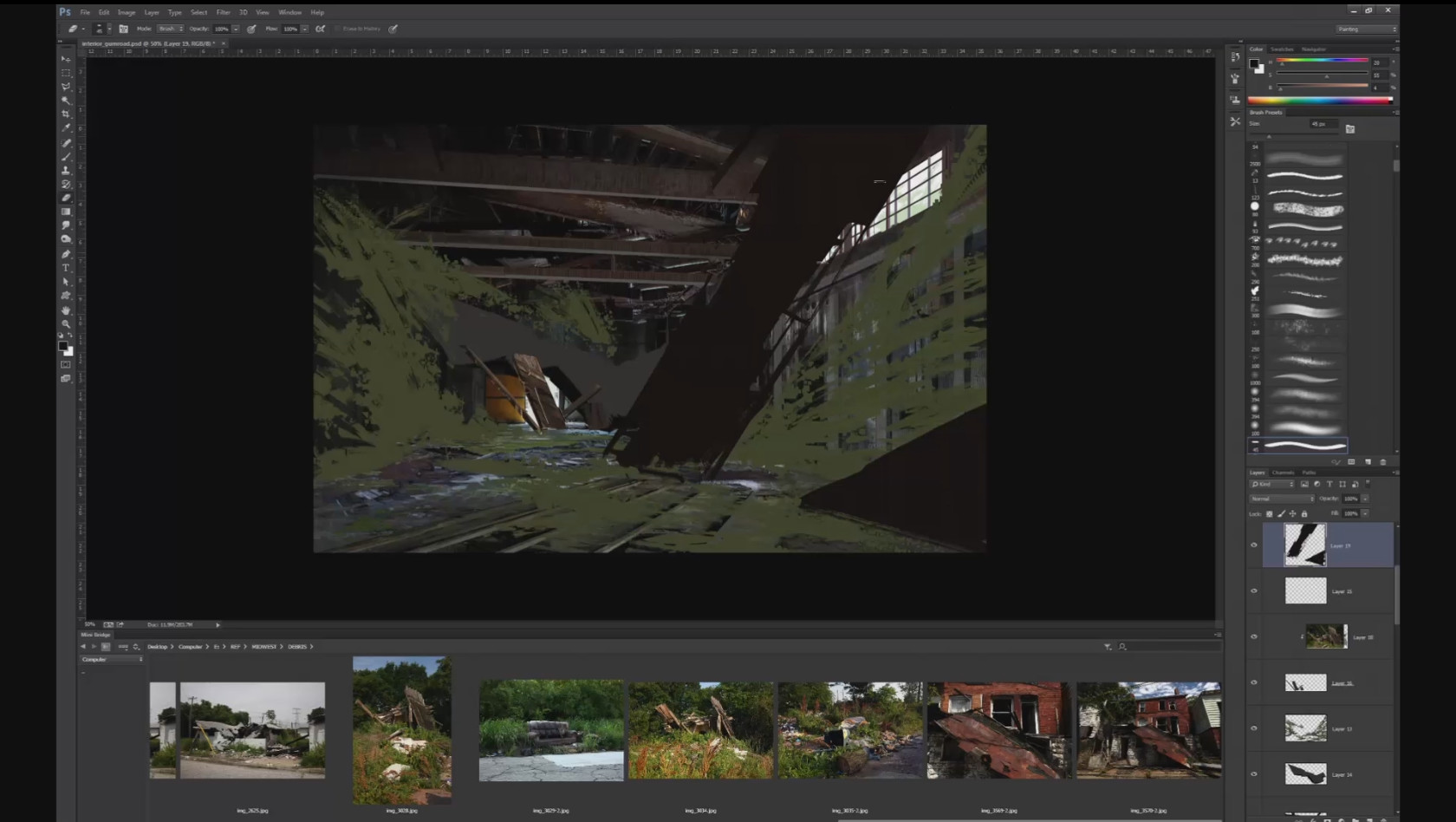
Task: Toggle visibility of Layer 15
Action: 1253,591
